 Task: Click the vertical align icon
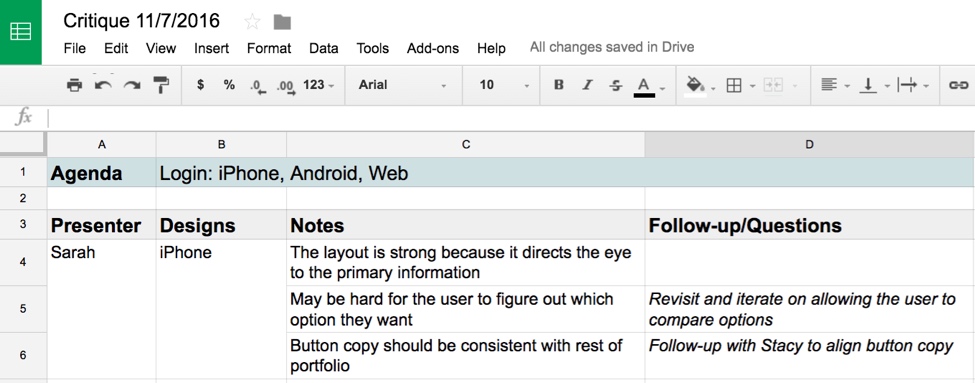[867, 85]
